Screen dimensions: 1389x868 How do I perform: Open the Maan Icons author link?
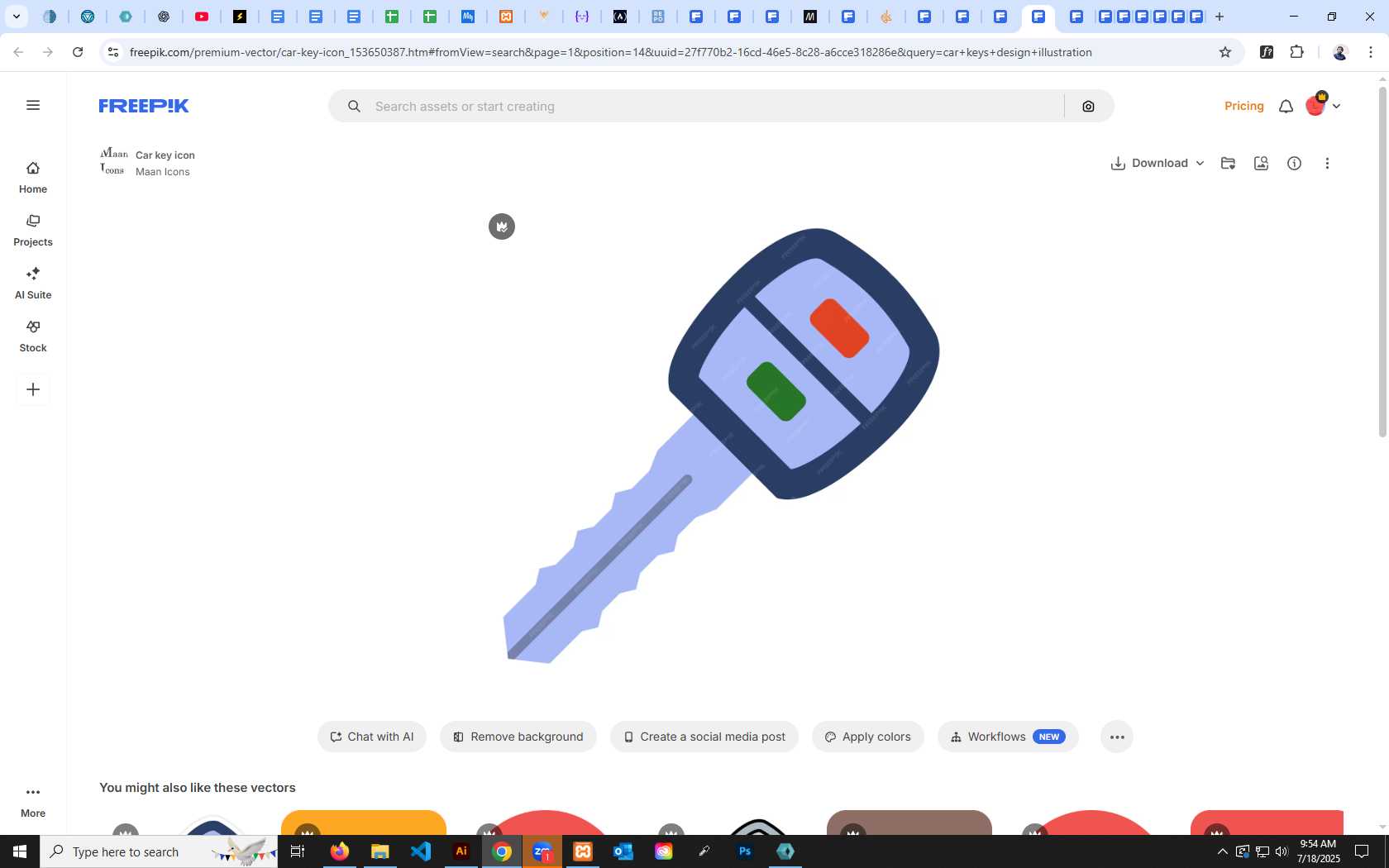pyautogui.click(x=163, y=172)
